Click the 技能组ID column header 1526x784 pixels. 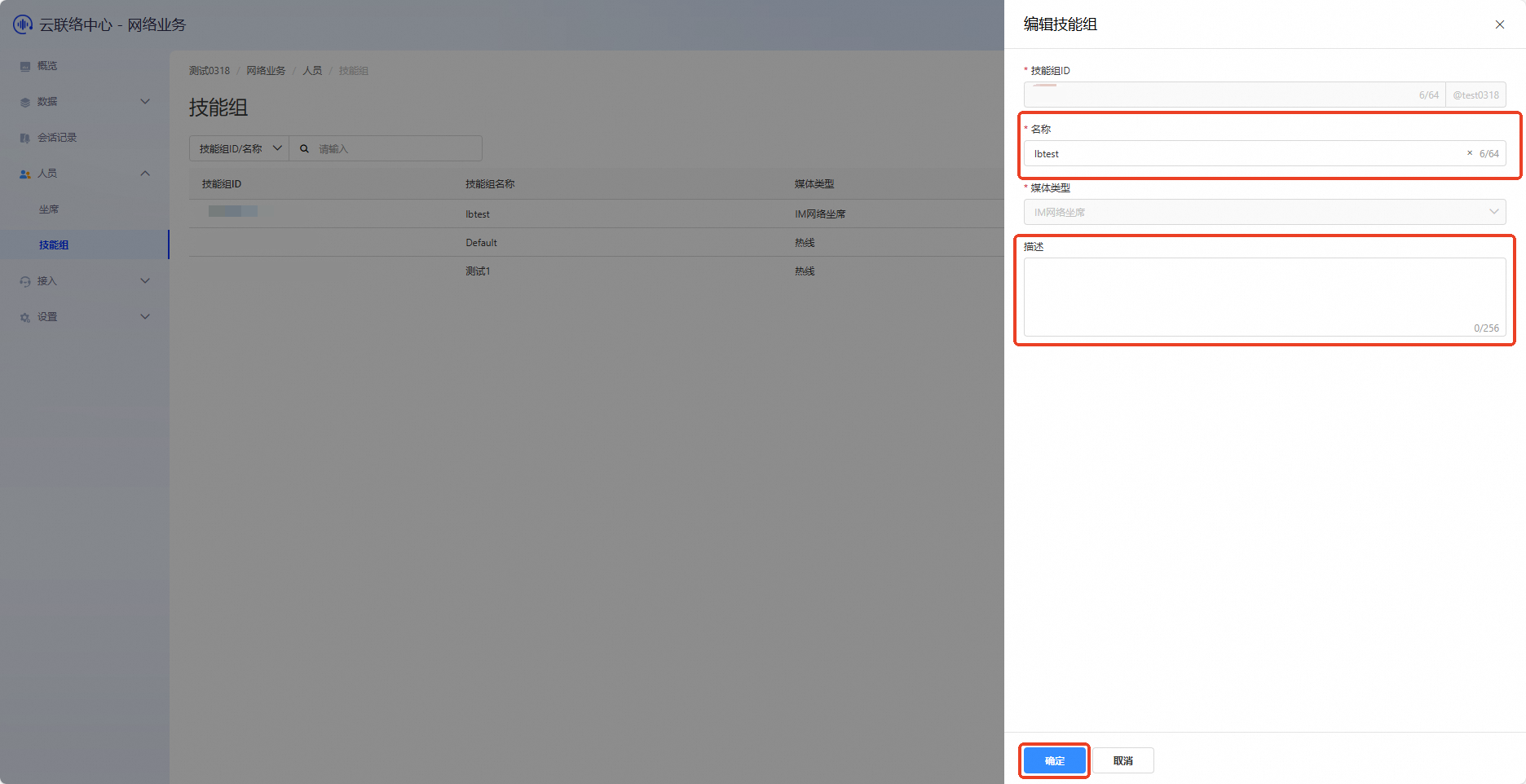(x=222, y=184)
